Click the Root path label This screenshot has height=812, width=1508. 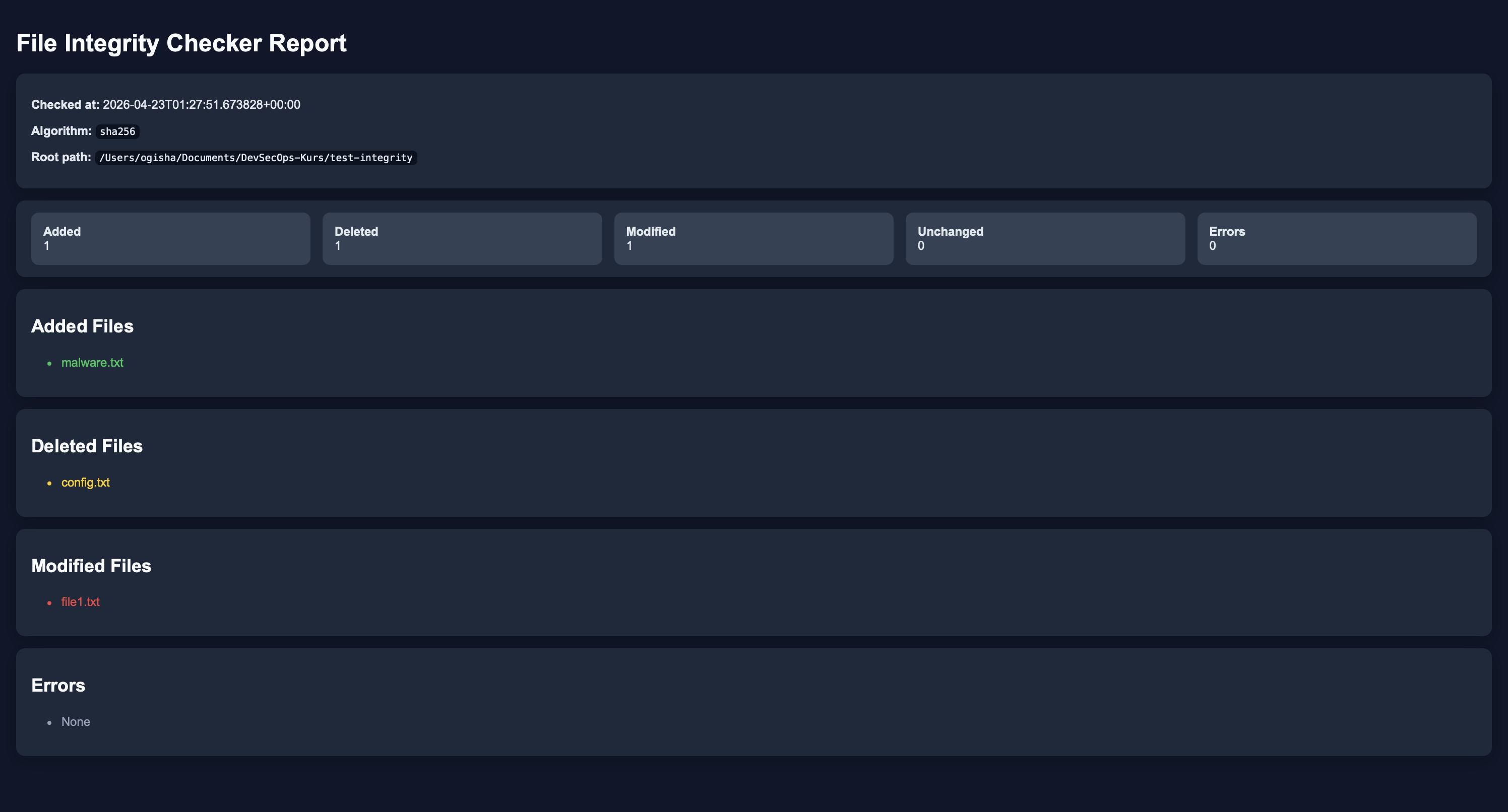coord(61,157)
